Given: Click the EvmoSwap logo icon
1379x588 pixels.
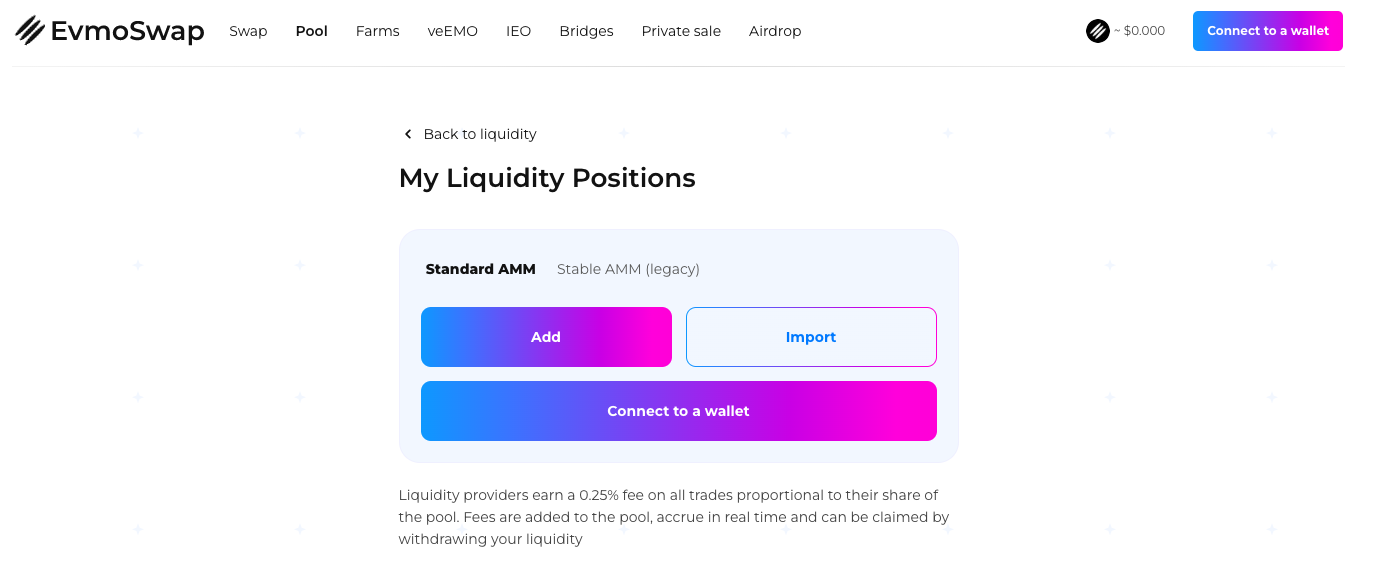Looking at the screenshot, I should pyautogui.click(x=30, y=31).
